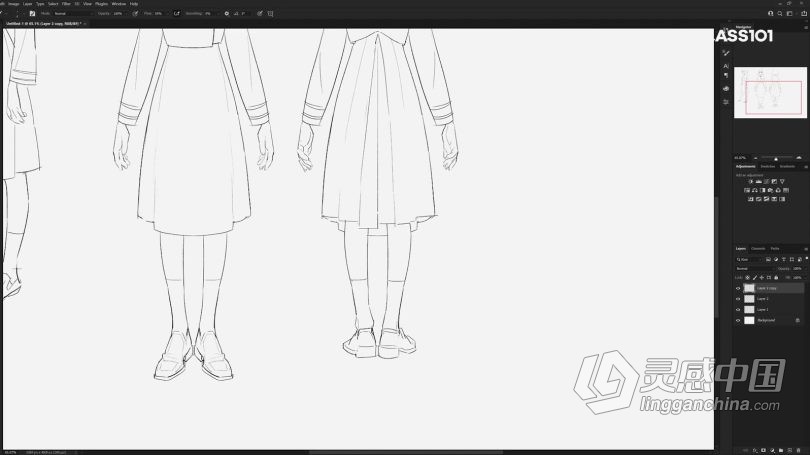Add layer style fx icon
Viewport: 810px width, 455px height.
[x=755, y=450]
